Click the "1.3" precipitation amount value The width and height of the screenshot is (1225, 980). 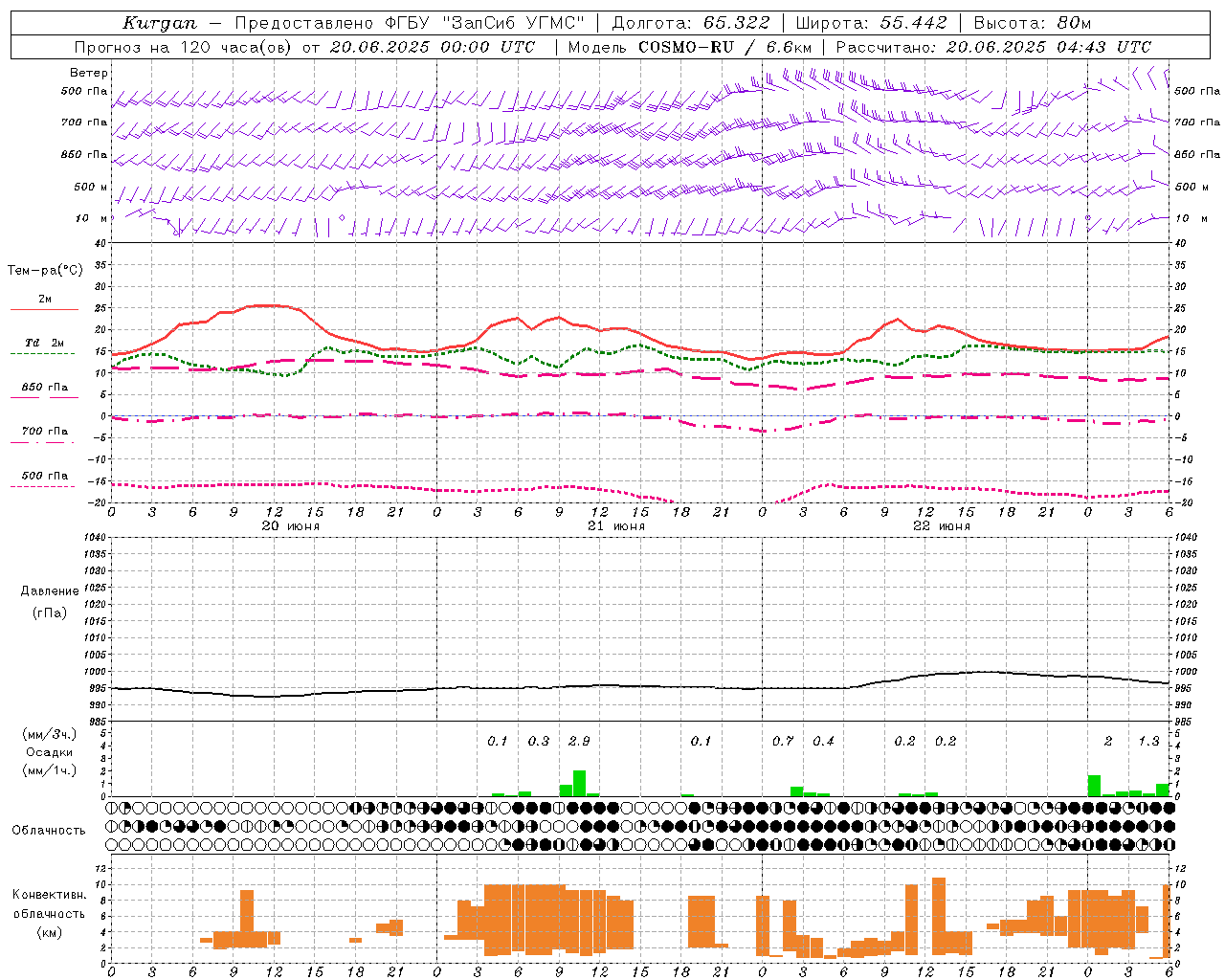pyautogui.click(x=1148, y=741)
